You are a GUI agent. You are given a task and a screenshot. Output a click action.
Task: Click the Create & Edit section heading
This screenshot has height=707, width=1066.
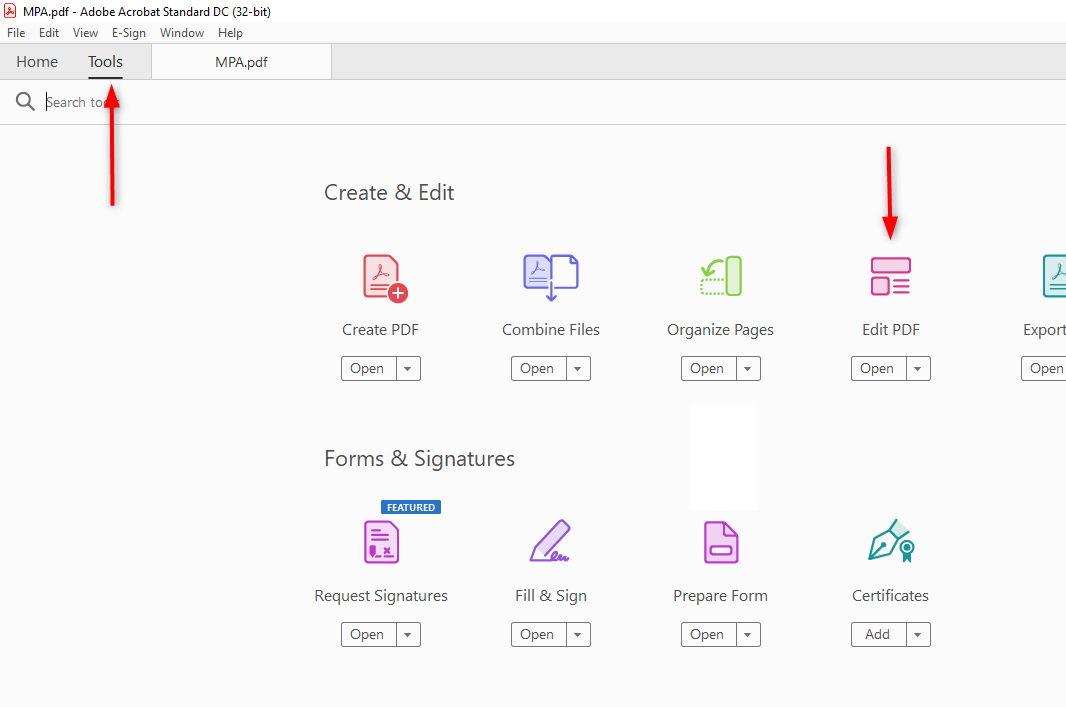tap(389, 192)
